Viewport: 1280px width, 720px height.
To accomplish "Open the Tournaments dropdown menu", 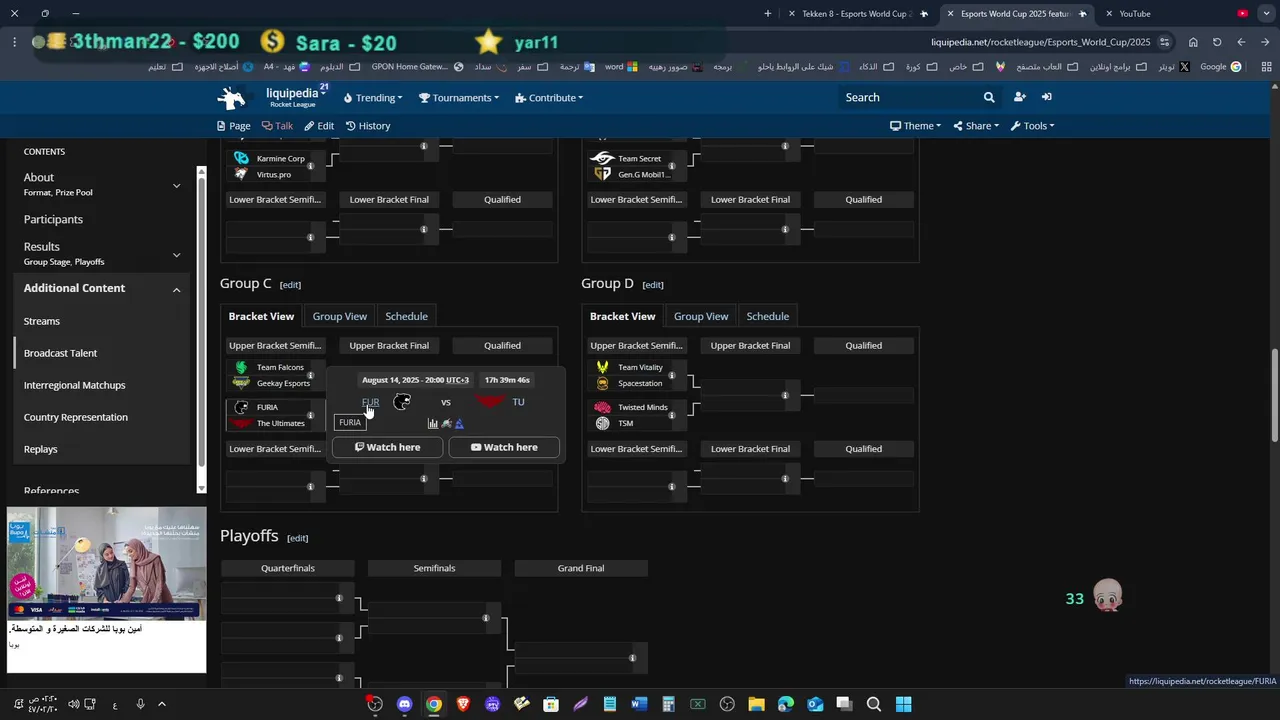I will (x=458, y=98).
